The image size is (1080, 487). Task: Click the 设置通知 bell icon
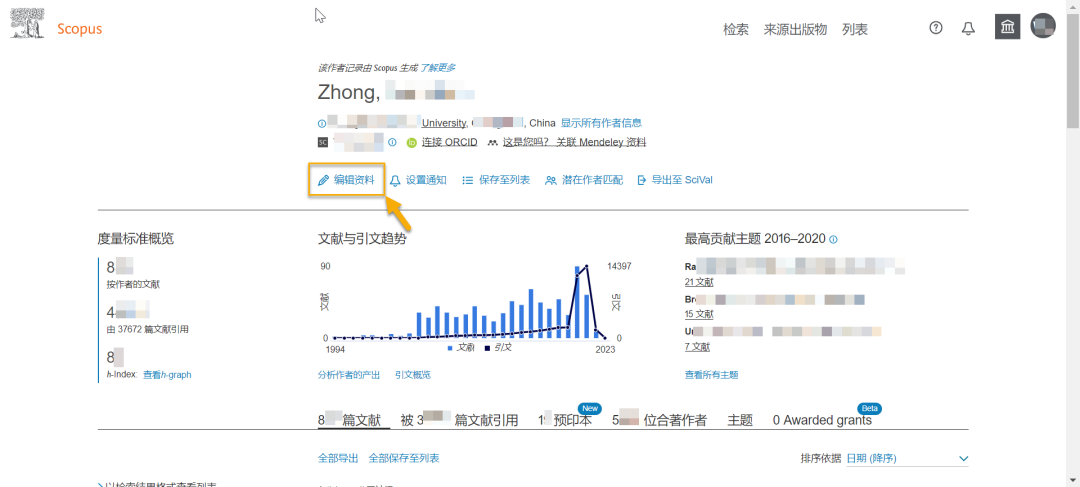click(395, 180)
